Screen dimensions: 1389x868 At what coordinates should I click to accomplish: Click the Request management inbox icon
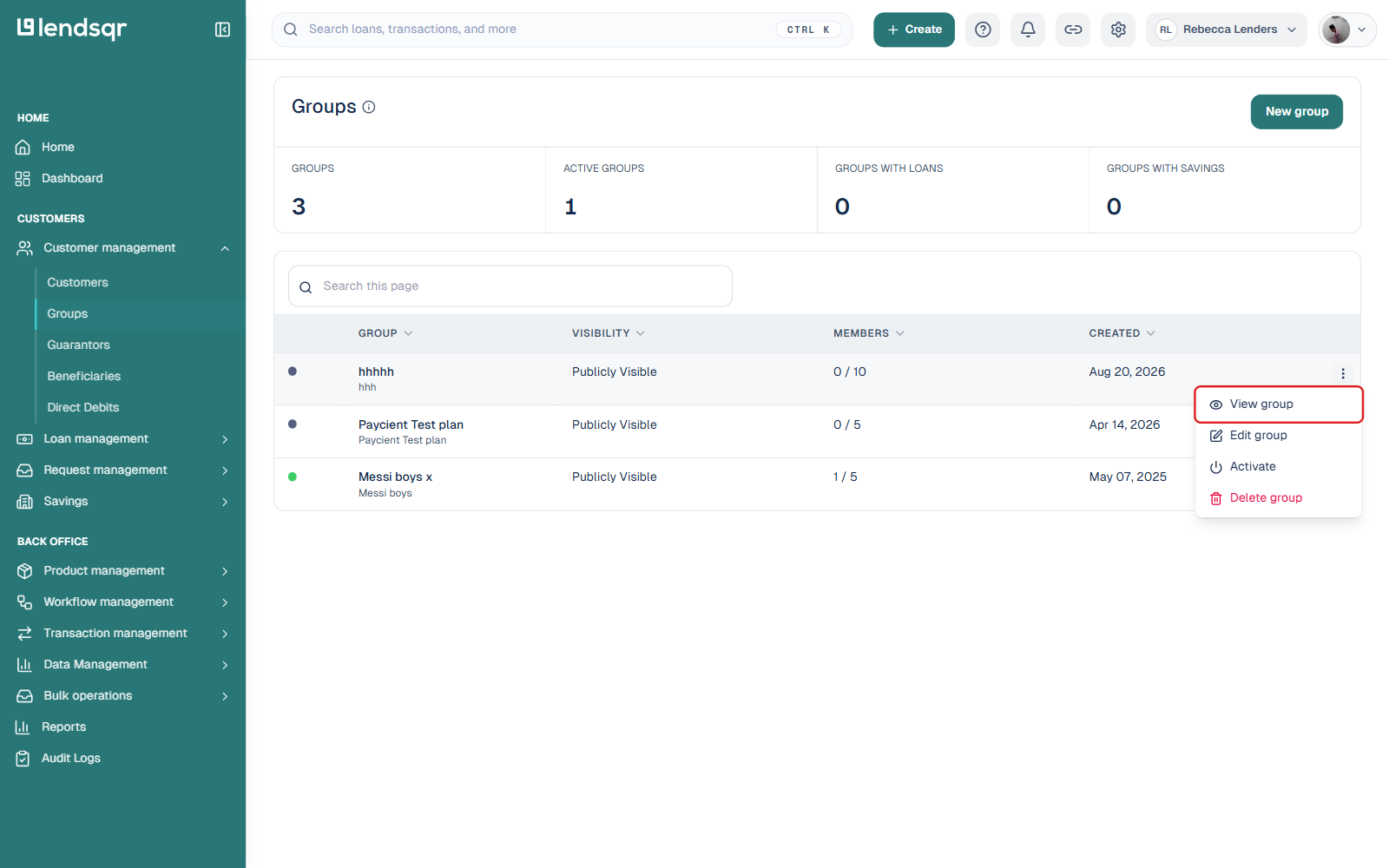pos(24,470)
